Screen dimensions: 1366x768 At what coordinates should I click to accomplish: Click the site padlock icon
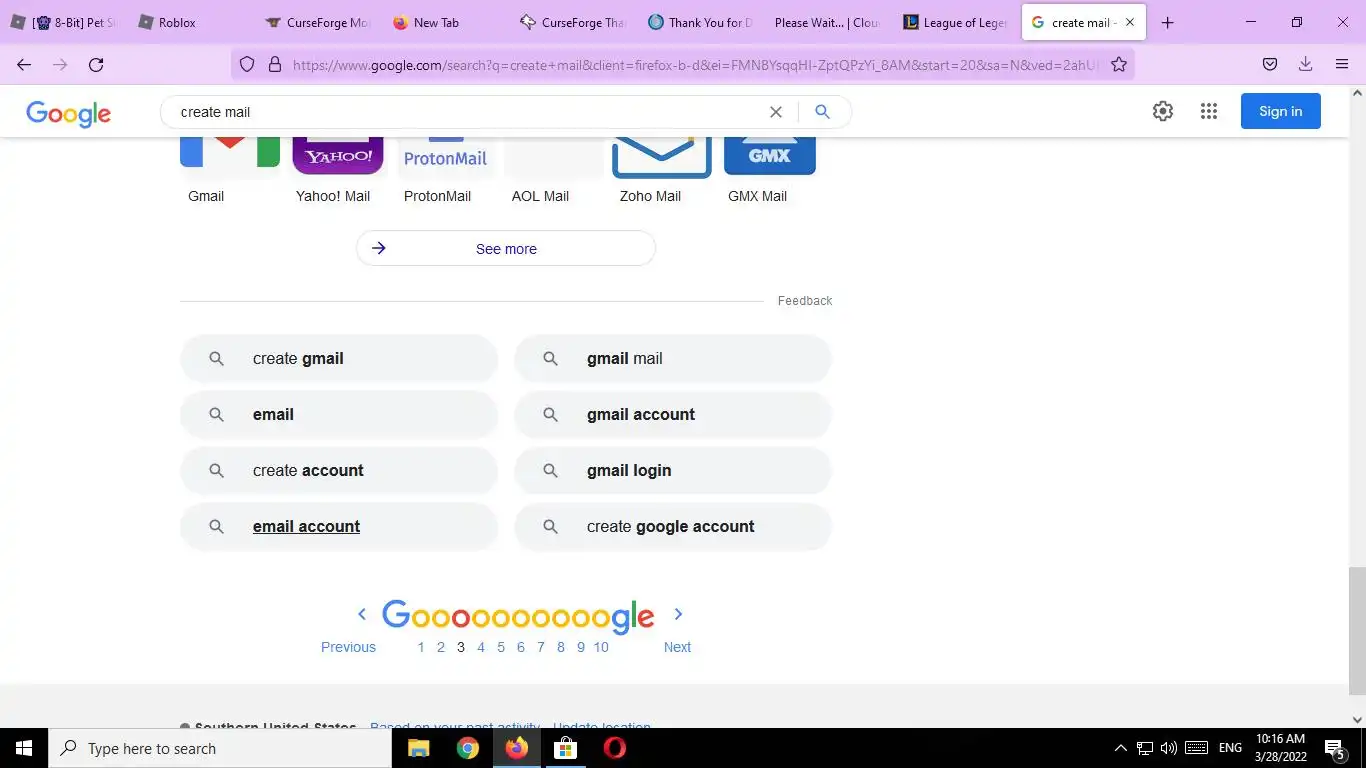[275, 64]
